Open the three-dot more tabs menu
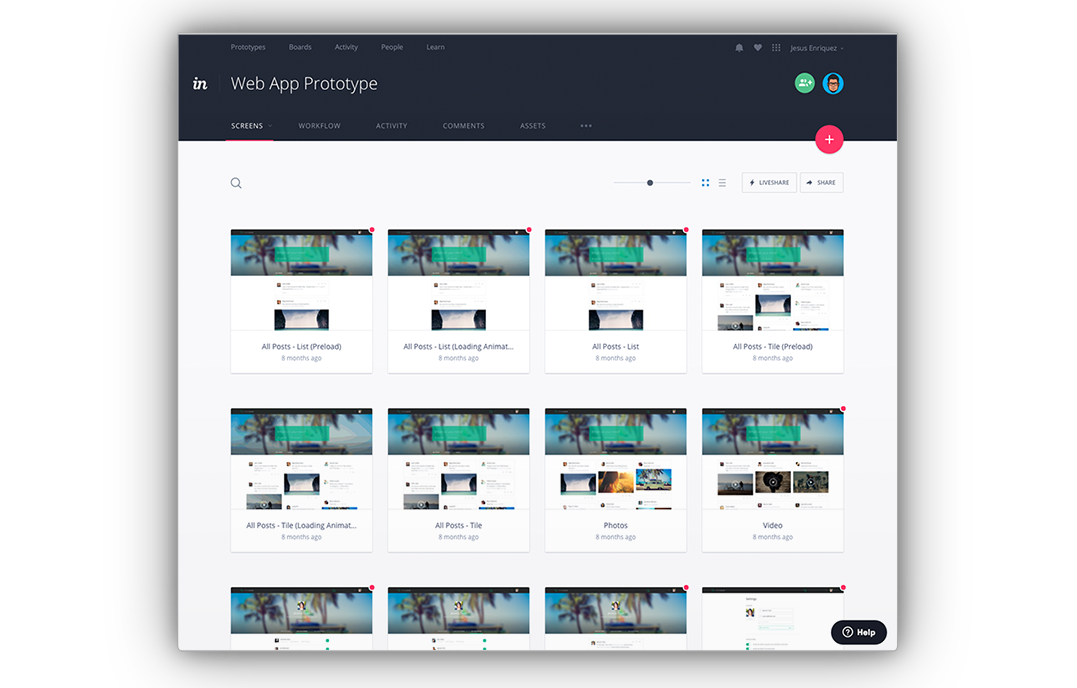 tap(586, 126)
